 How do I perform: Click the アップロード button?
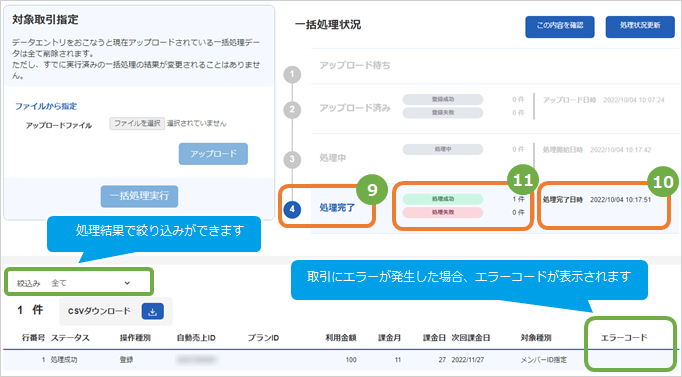213,153
